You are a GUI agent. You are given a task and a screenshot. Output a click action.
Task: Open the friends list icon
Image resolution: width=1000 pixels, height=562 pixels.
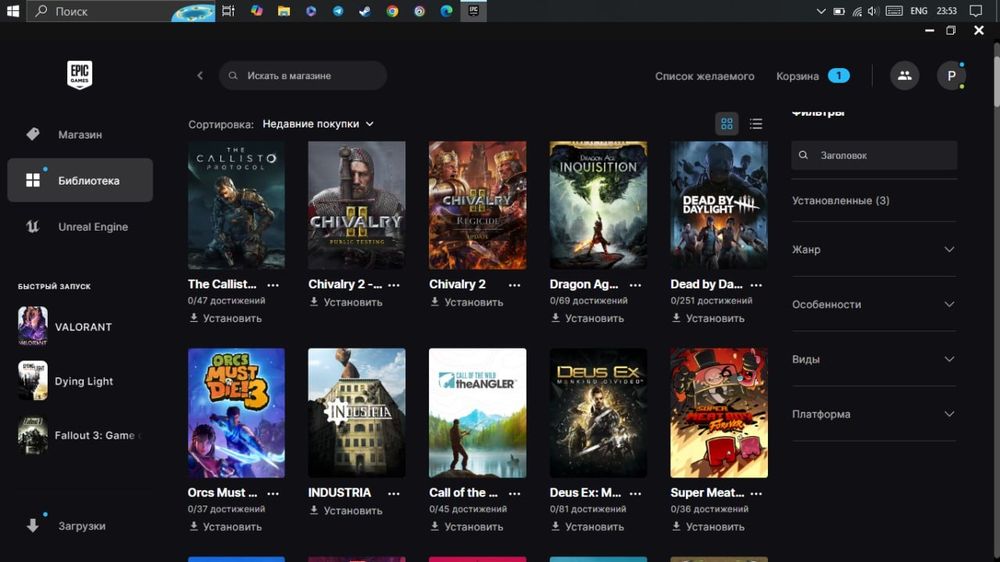pos(904,75)
